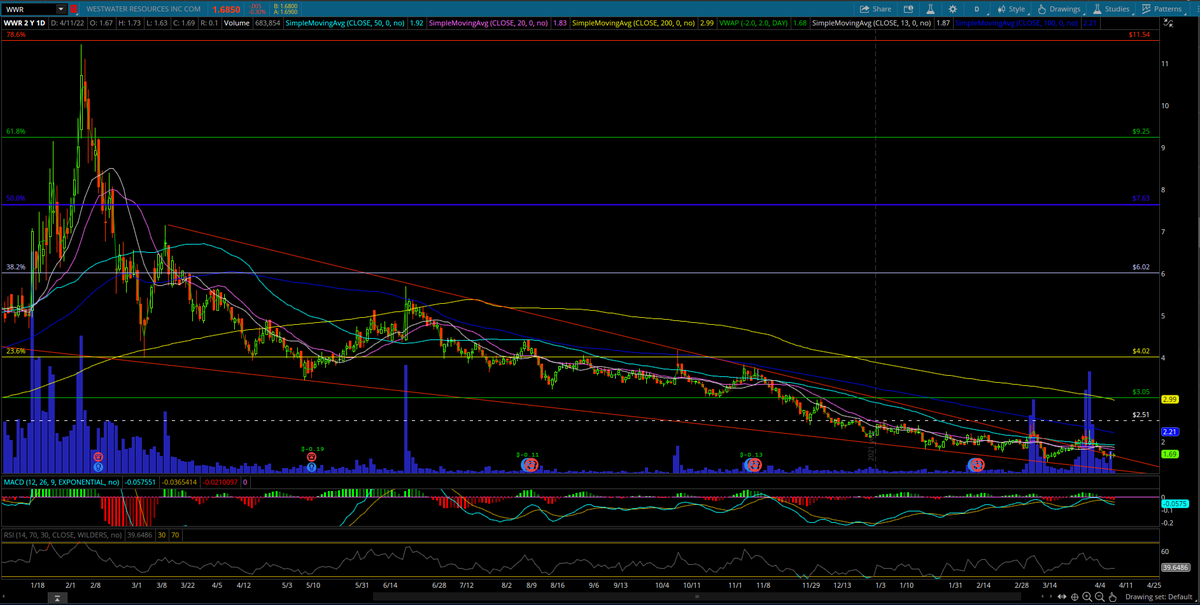Click the note icon right of the Share button

click(909, 8)
